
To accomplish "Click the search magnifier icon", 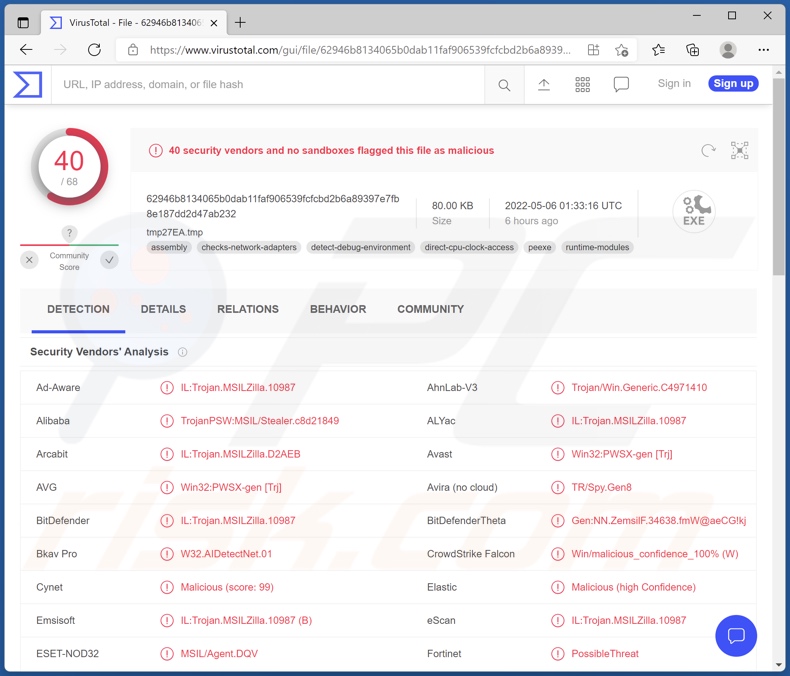I will 504,85.
